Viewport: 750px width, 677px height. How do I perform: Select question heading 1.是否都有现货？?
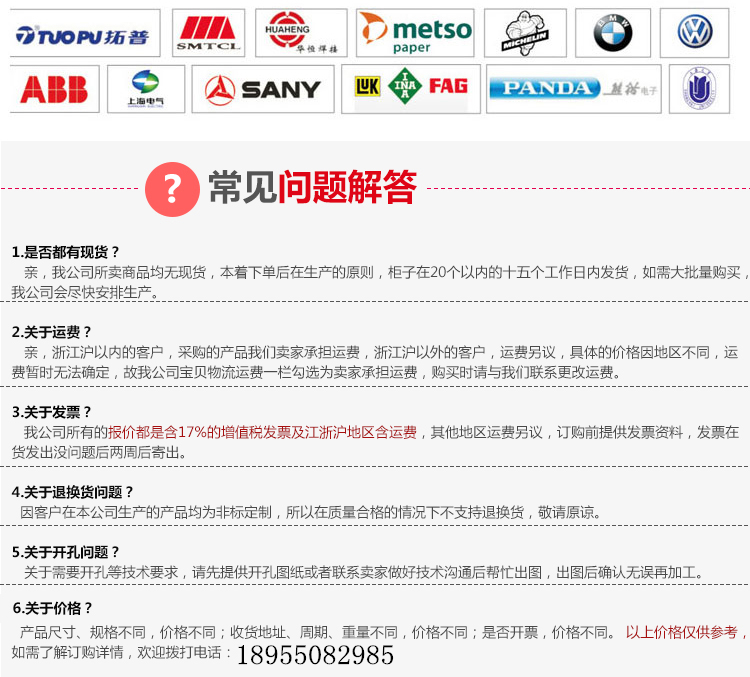(x=66, y=252)
